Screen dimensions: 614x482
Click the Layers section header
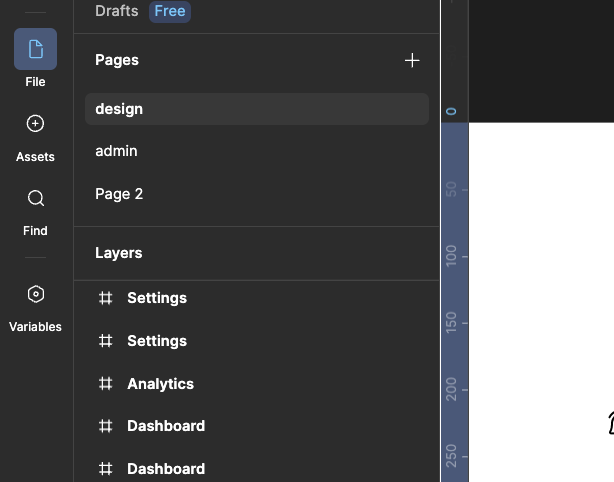point(119,253)
